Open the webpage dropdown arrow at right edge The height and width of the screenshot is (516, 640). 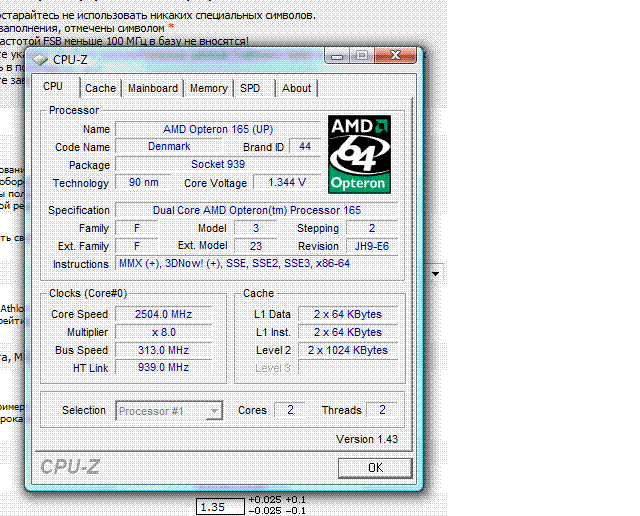point(436,274)
